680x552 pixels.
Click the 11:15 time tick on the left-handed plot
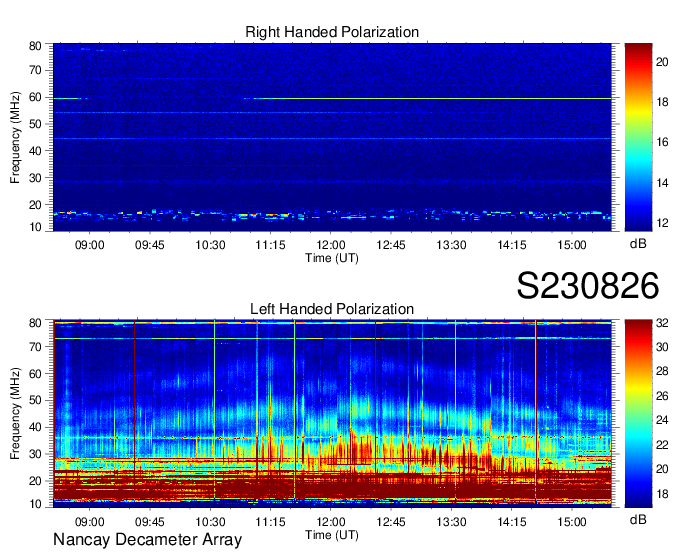tap(270, 521)
